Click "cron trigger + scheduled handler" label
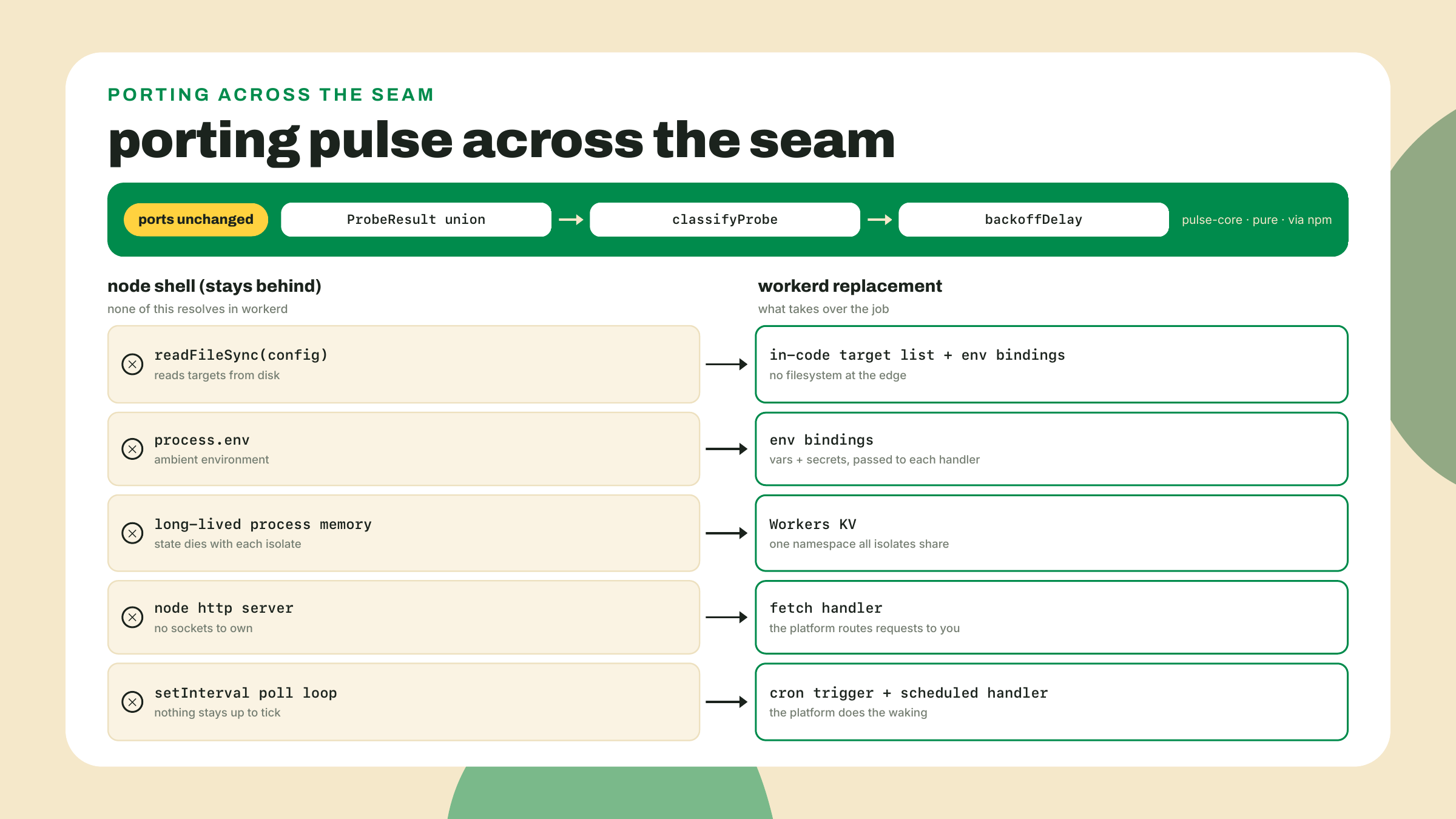 [909, 693]
